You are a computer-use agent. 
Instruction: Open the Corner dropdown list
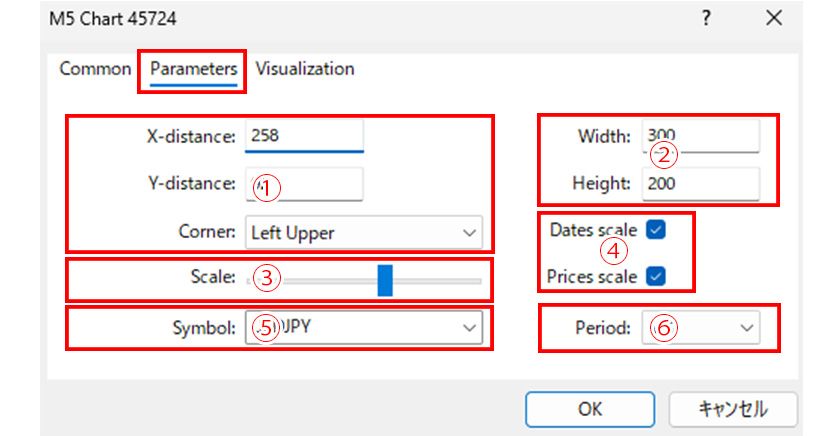click(x=363, y=232)
